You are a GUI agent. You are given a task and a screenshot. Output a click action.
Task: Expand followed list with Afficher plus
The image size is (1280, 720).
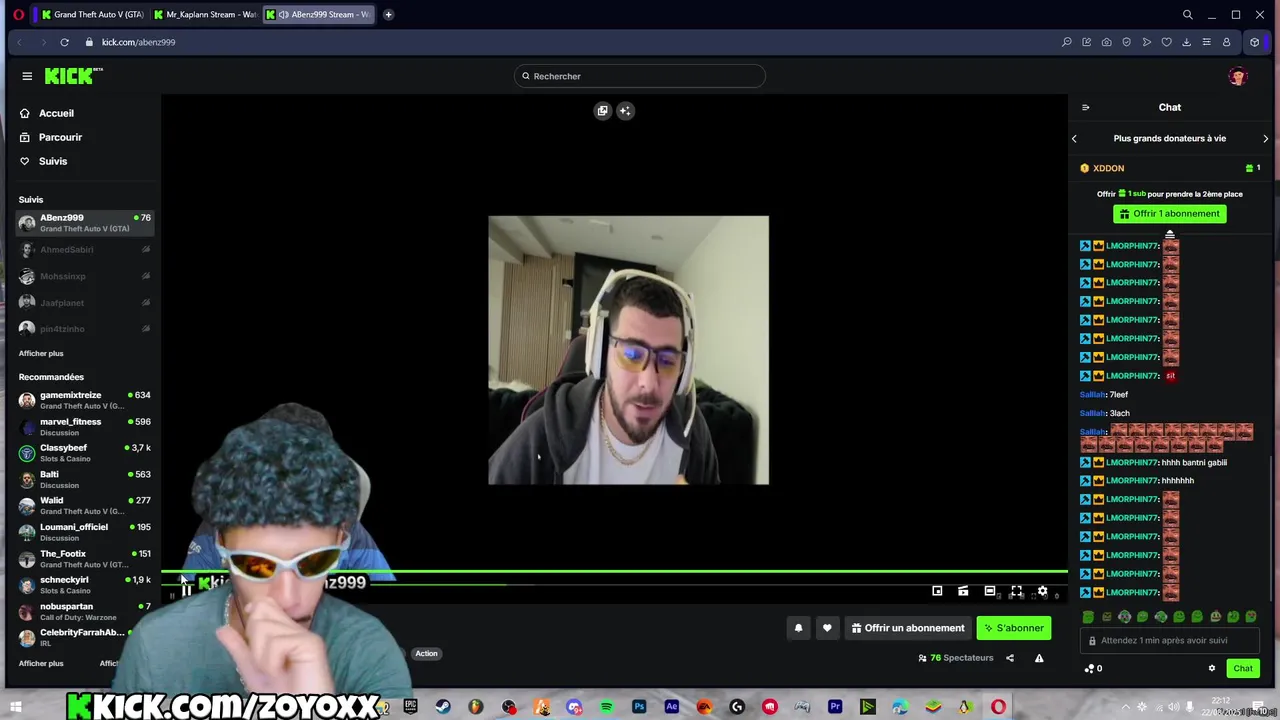(x=41, y=353)
